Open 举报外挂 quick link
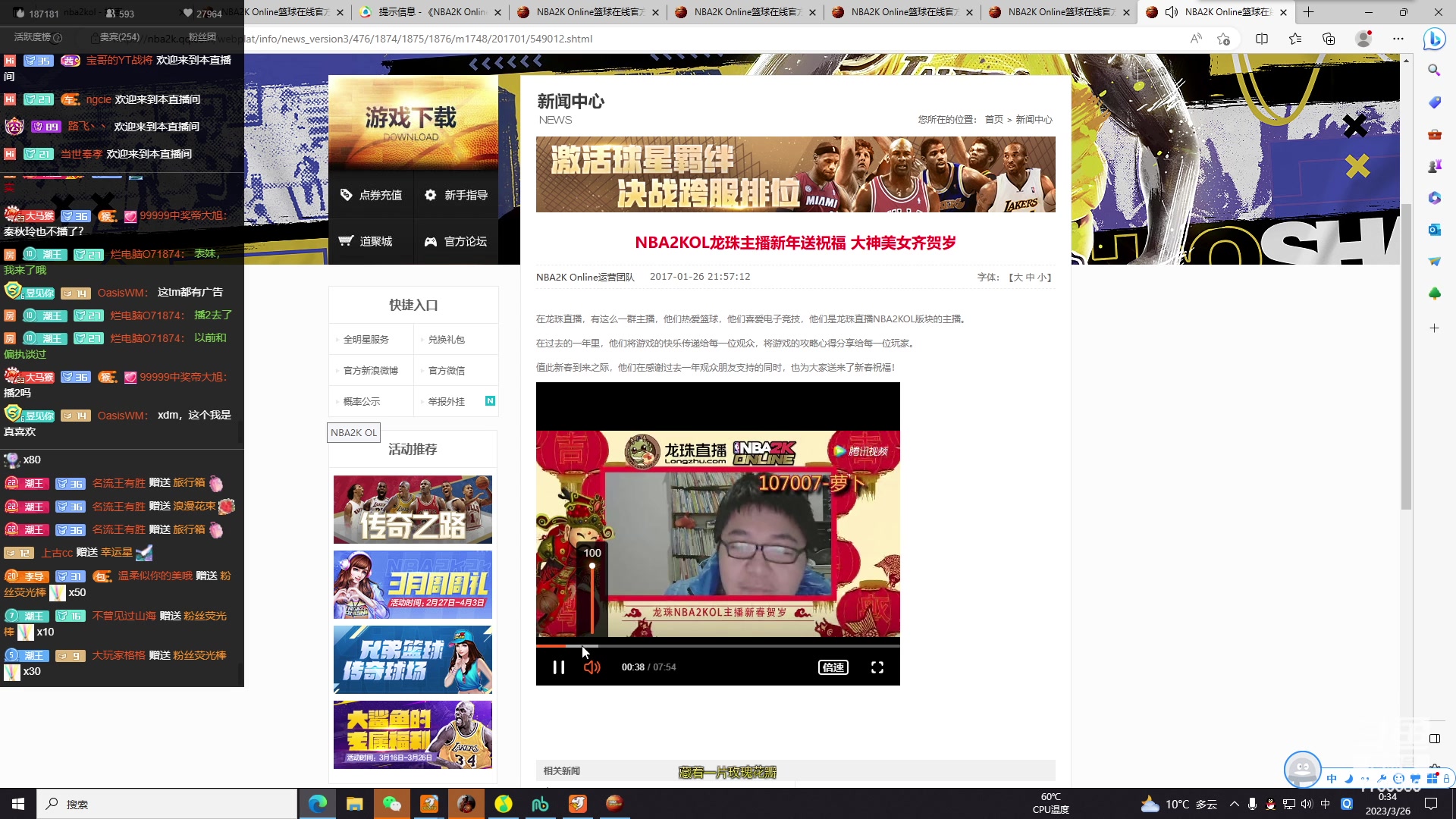This screenshot has height=819, width=1456. click(447, 402)
